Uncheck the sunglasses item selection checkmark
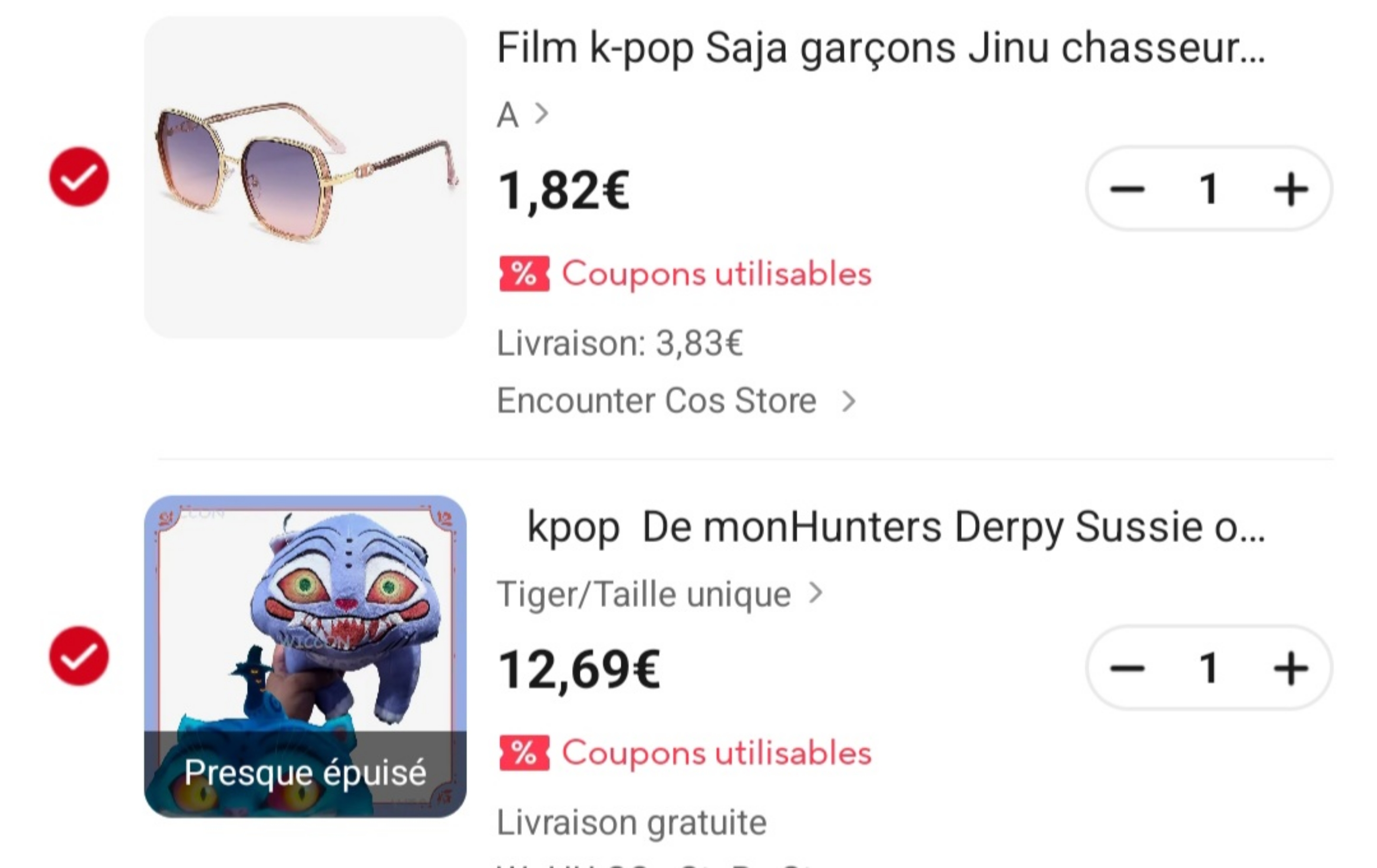 coord(79,177)
